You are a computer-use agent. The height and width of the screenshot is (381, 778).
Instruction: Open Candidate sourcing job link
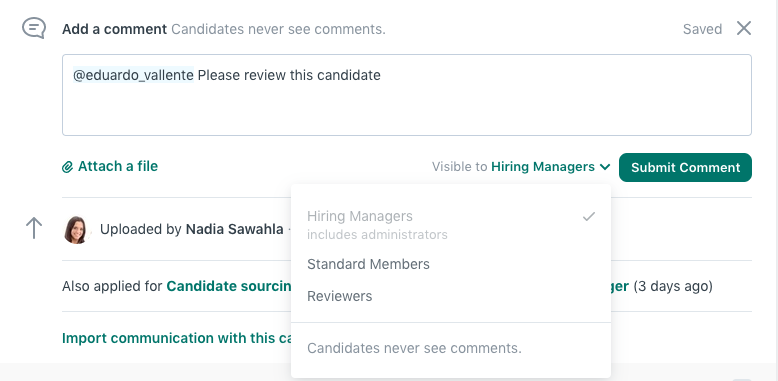(x=229, y=286)
